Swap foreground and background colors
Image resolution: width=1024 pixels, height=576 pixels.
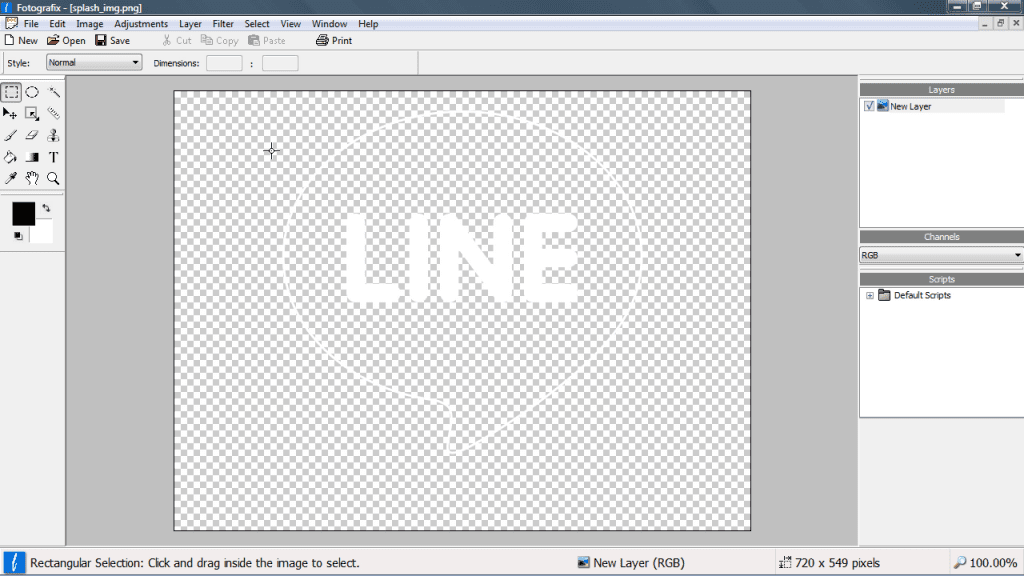click(46, 208)
